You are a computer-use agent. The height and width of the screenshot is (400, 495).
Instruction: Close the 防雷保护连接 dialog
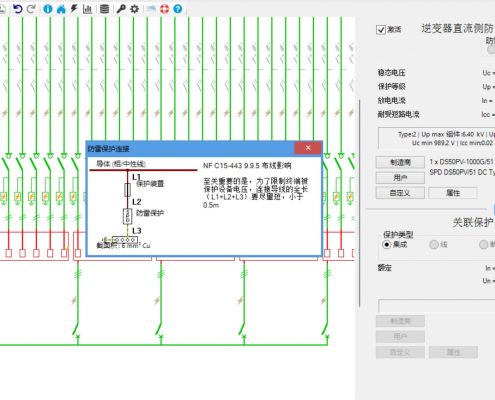pos(308,148)
